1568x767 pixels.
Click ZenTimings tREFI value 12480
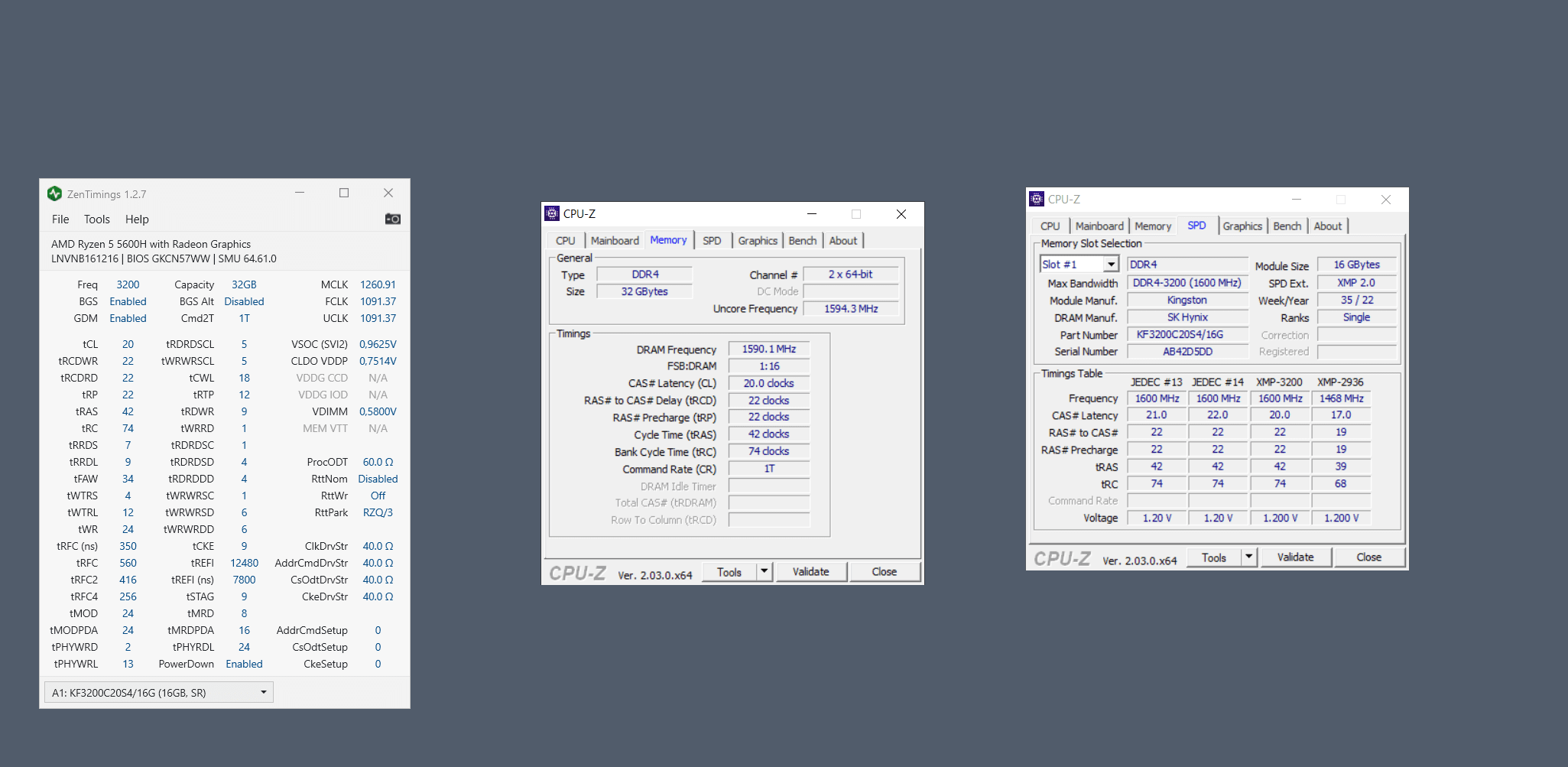(244, 563)
